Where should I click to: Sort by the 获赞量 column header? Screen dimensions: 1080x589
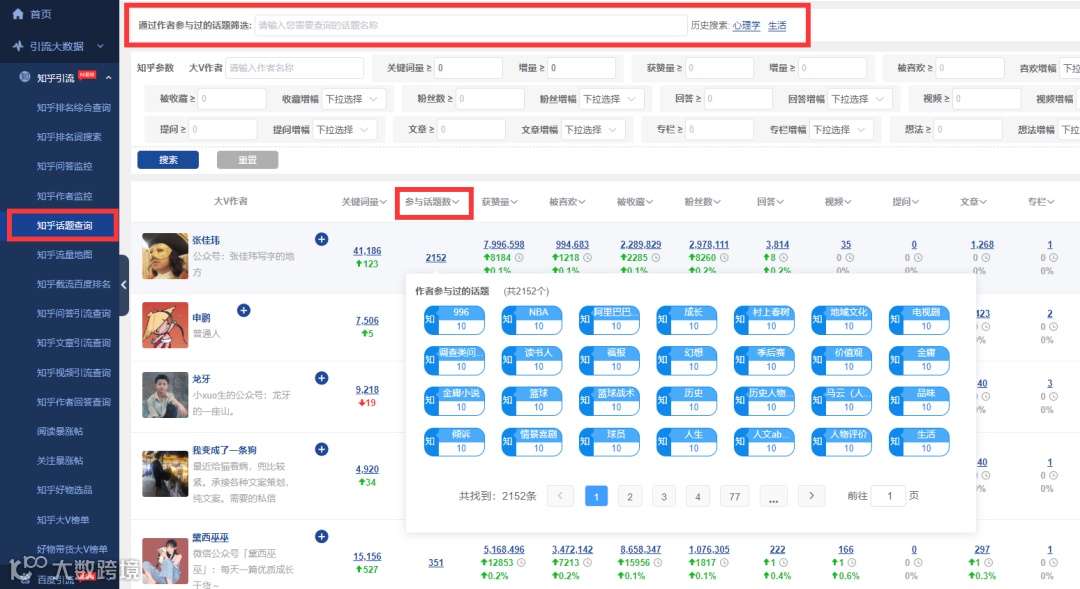coord(500,202)
